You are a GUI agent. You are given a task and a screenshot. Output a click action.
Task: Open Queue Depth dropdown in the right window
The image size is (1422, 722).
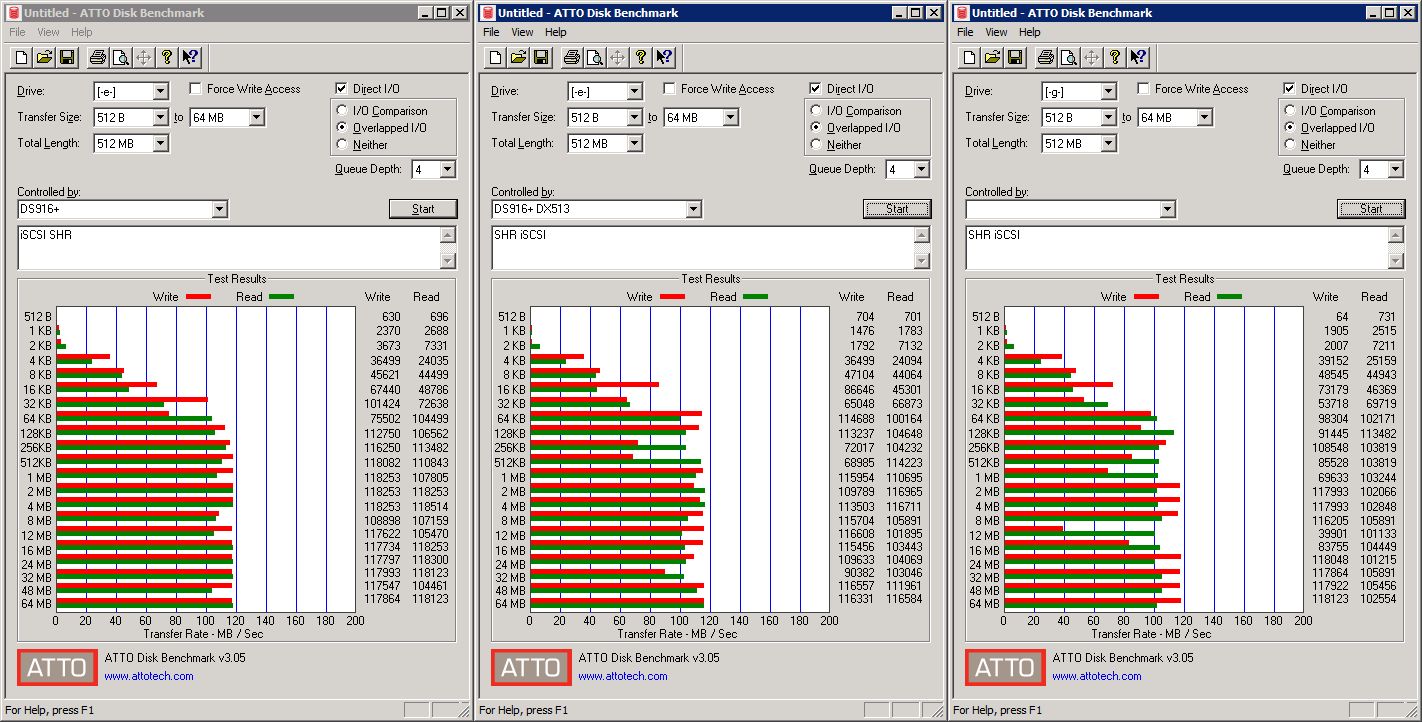[x=1395, y=170]
